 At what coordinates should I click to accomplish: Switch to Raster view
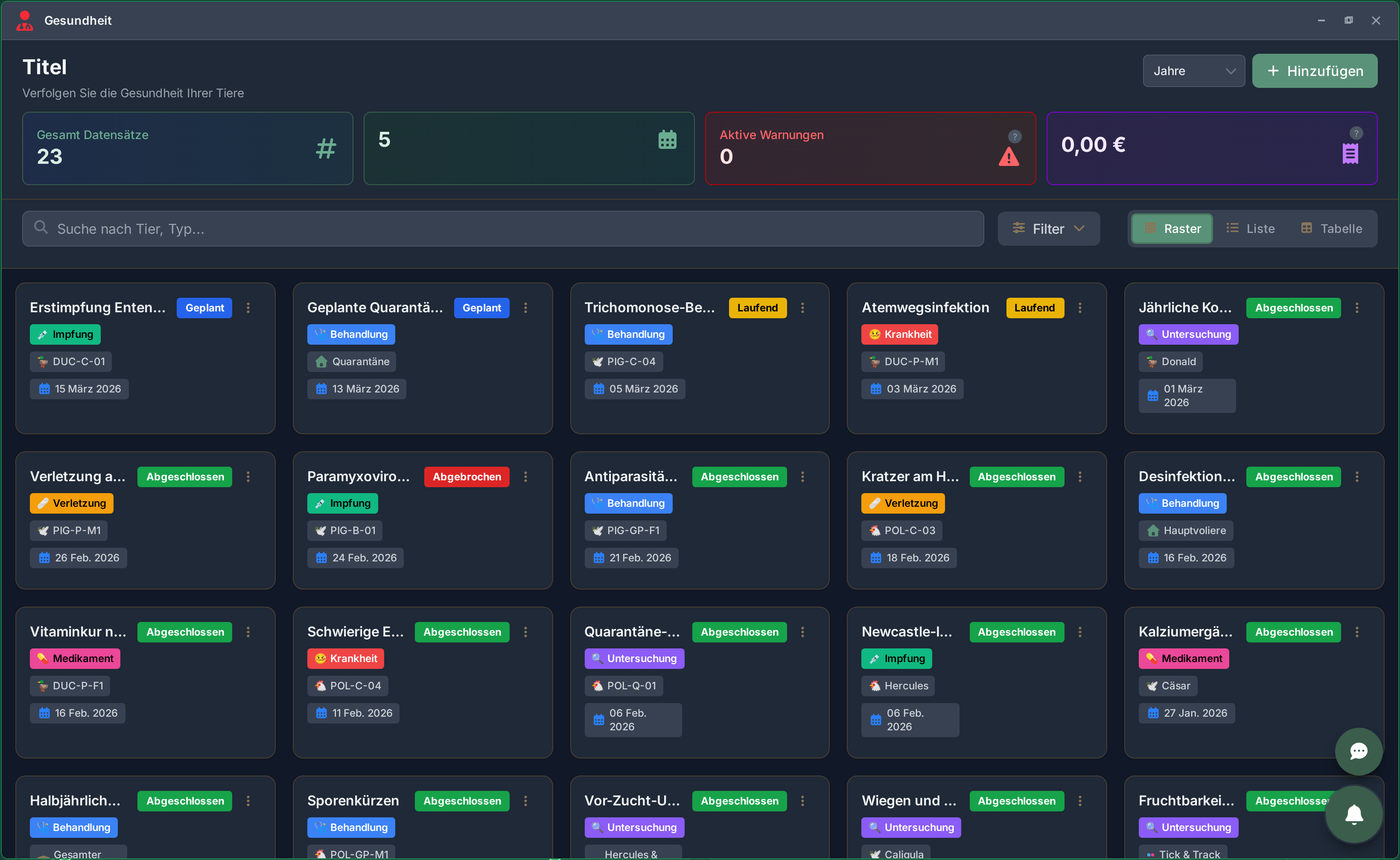tap(1172, 229)
